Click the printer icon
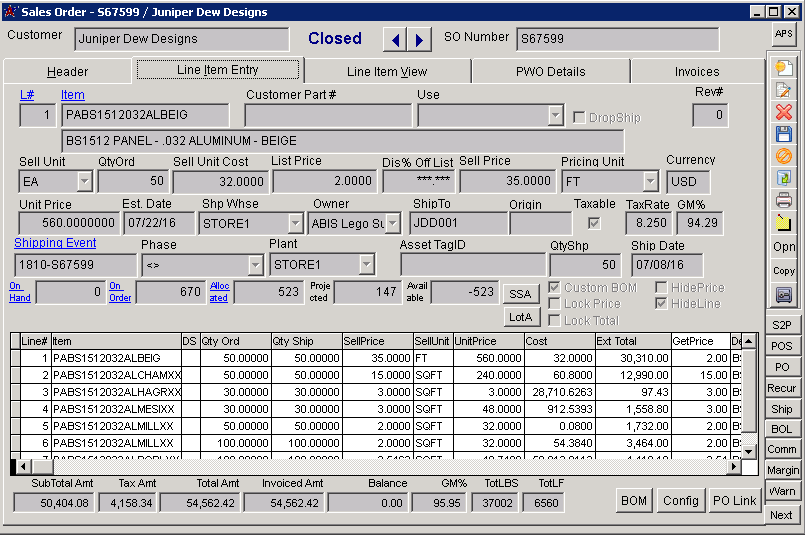Viewport: 805px width, 535px height. click(784, 200)
